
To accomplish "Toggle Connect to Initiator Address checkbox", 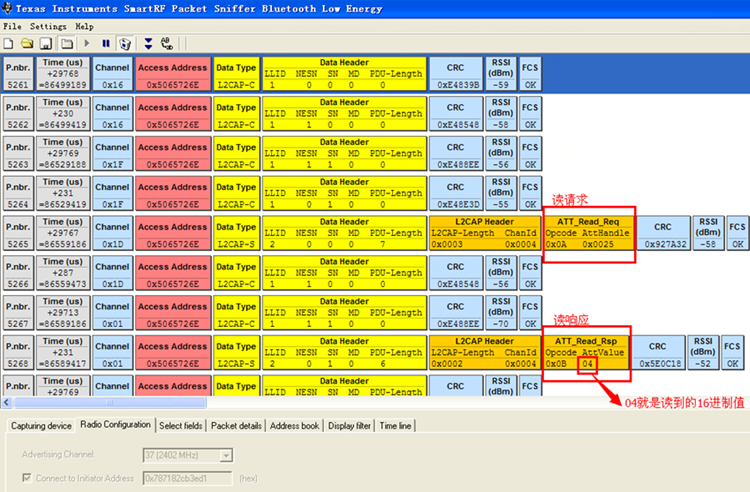I will point(27,478).
